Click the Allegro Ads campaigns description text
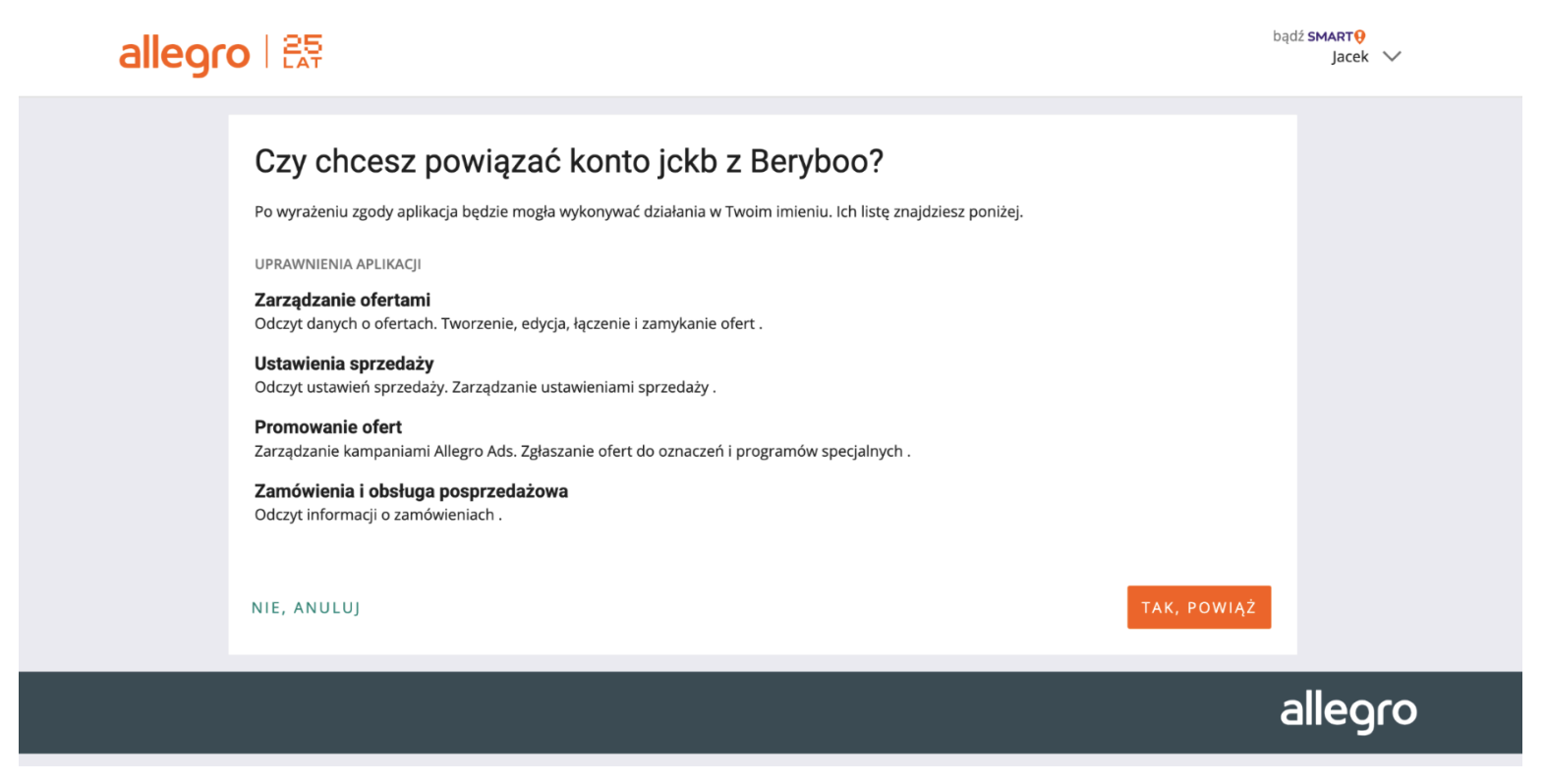1545x784 pixels. [582, 451]
